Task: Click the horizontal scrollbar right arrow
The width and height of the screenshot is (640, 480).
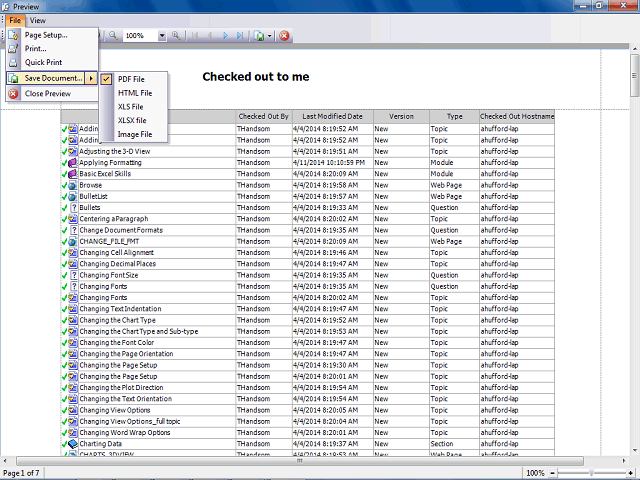Action: 624,461
